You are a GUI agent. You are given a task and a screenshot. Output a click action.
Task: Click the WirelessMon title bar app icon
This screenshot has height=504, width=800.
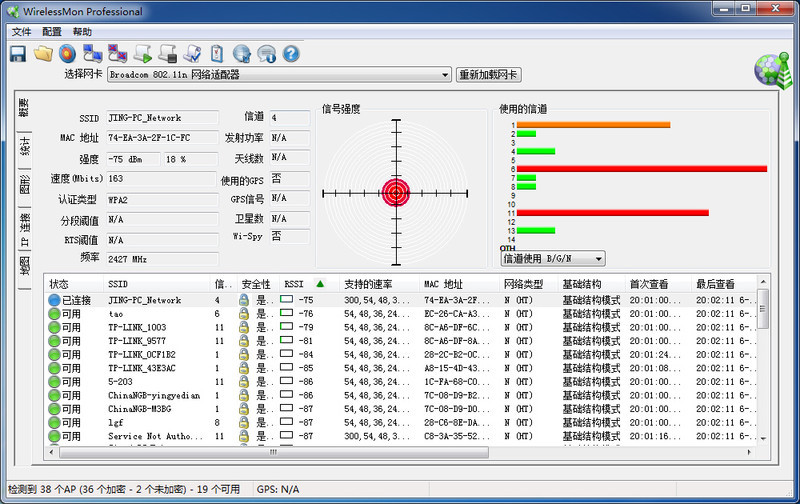click(x=13, y=11)
